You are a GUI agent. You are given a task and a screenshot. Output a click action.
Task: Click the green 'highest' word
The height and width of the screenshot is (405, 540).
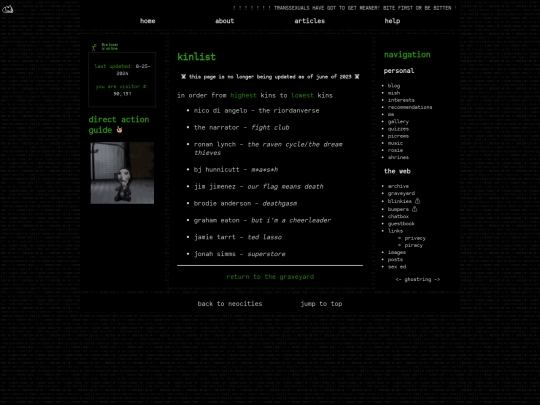click(243, 95)
